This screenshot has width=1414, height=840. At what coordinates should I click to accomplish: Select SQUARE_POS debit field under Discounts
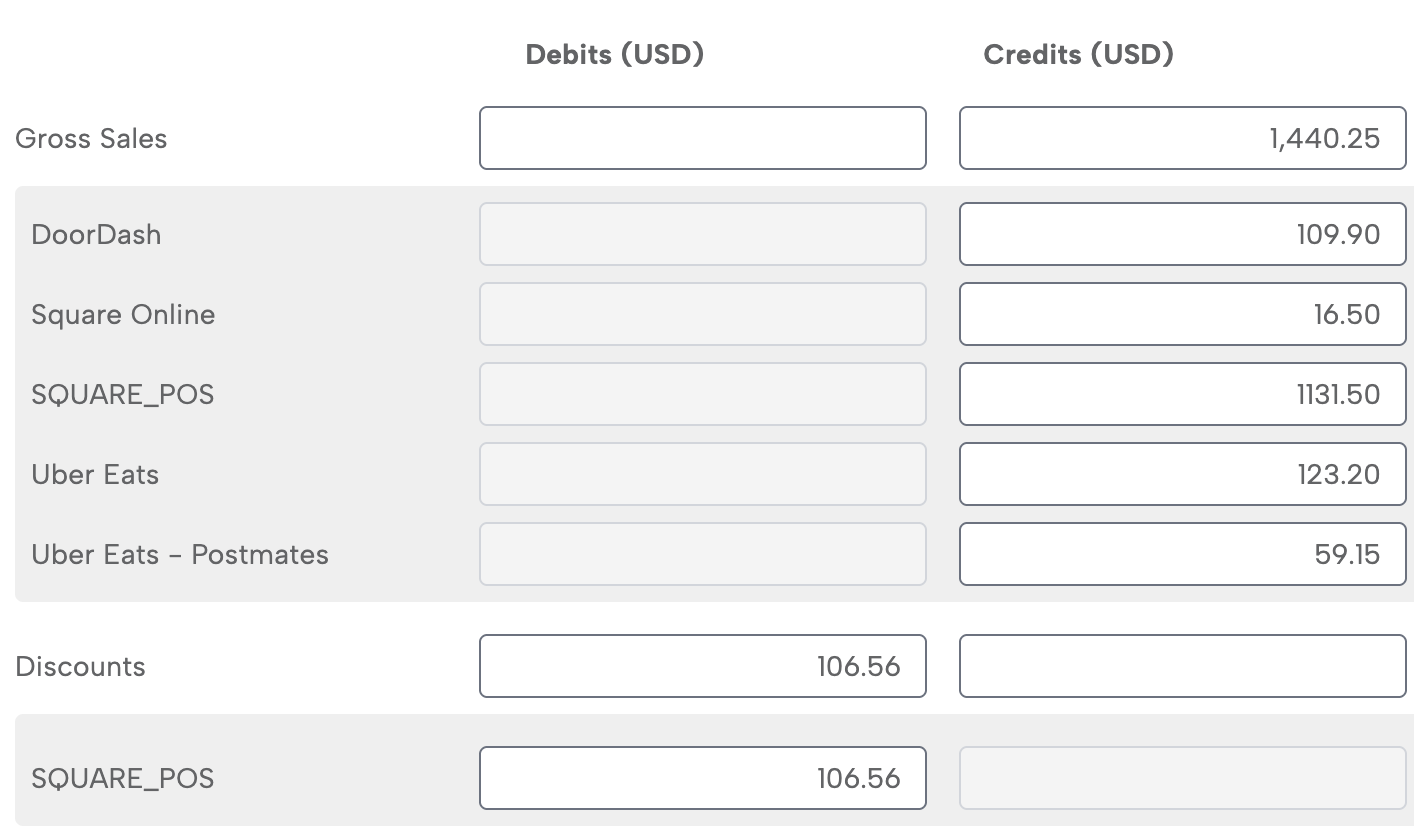pyautogui.click(x=702, y=778)
